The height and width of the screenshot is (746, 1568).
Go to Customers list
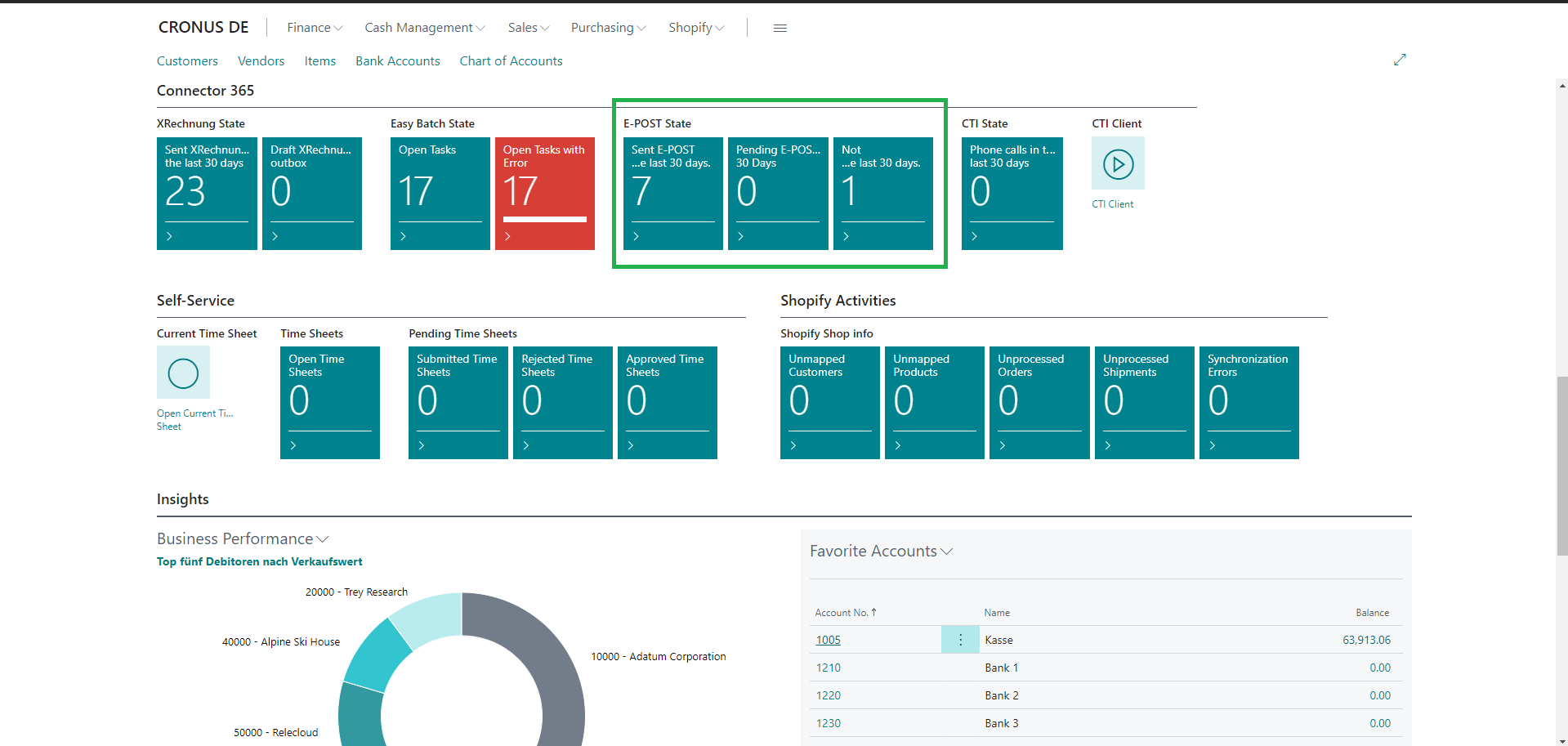click(187, 61)
